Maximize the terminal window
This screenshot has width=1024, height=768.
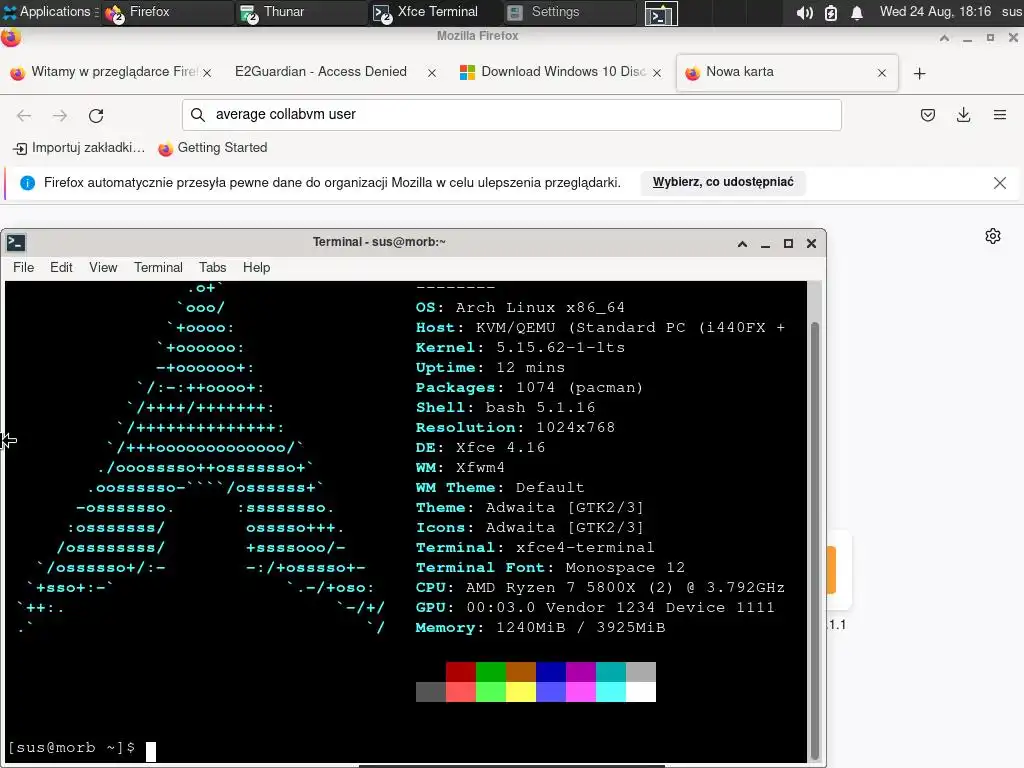[x=788, y=244]
